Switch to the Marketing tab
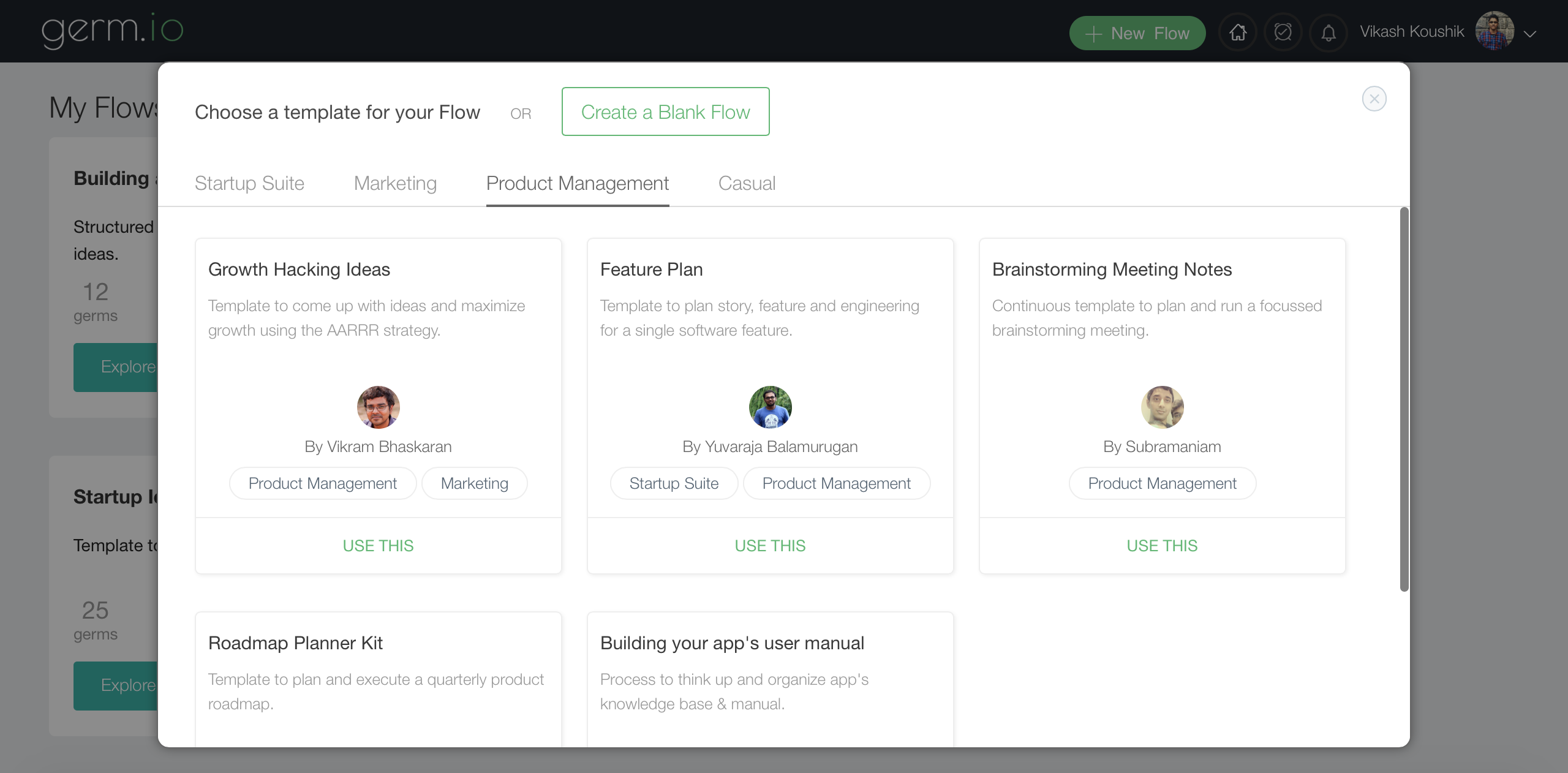This screenshot has height=773, width=1568. (x=395, y=183)
